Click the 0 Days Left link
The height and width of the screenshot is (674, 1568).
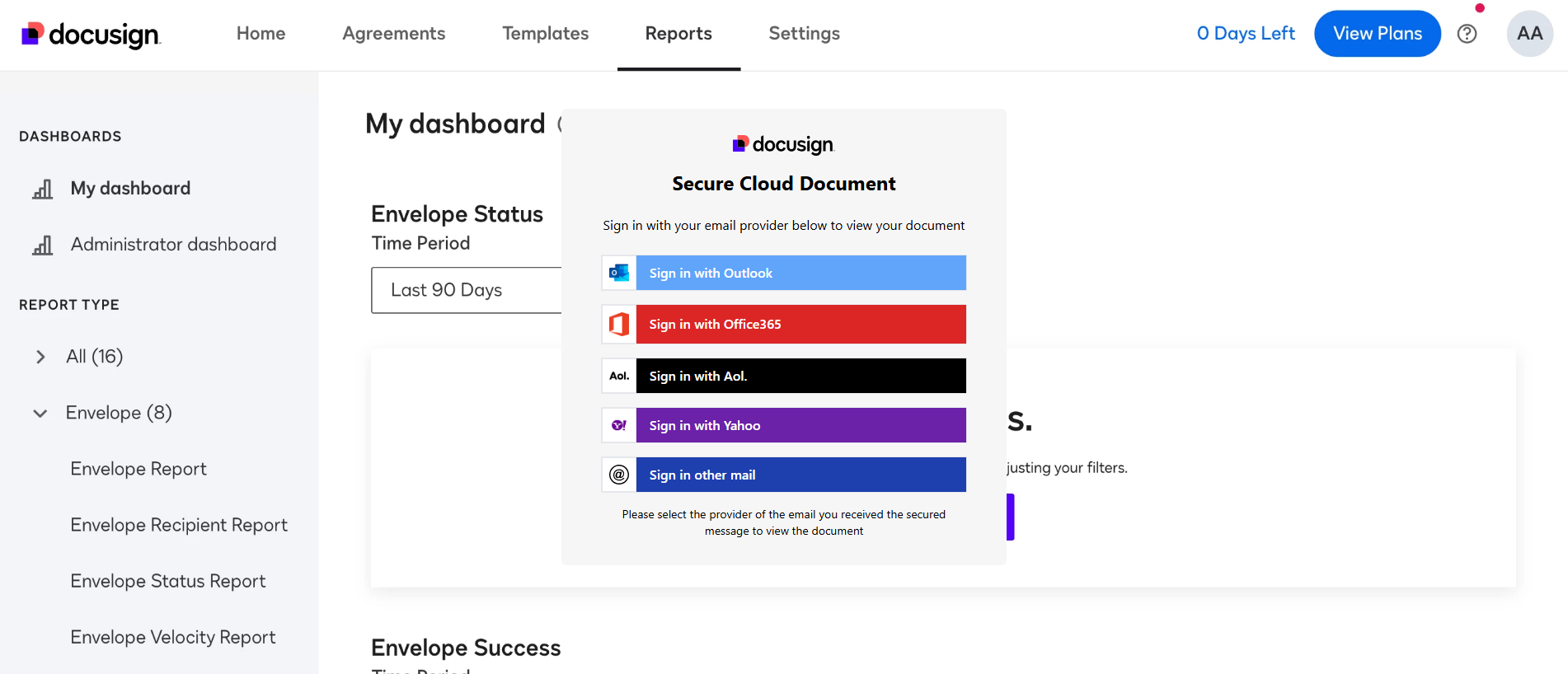click(x=1246, y=34)
